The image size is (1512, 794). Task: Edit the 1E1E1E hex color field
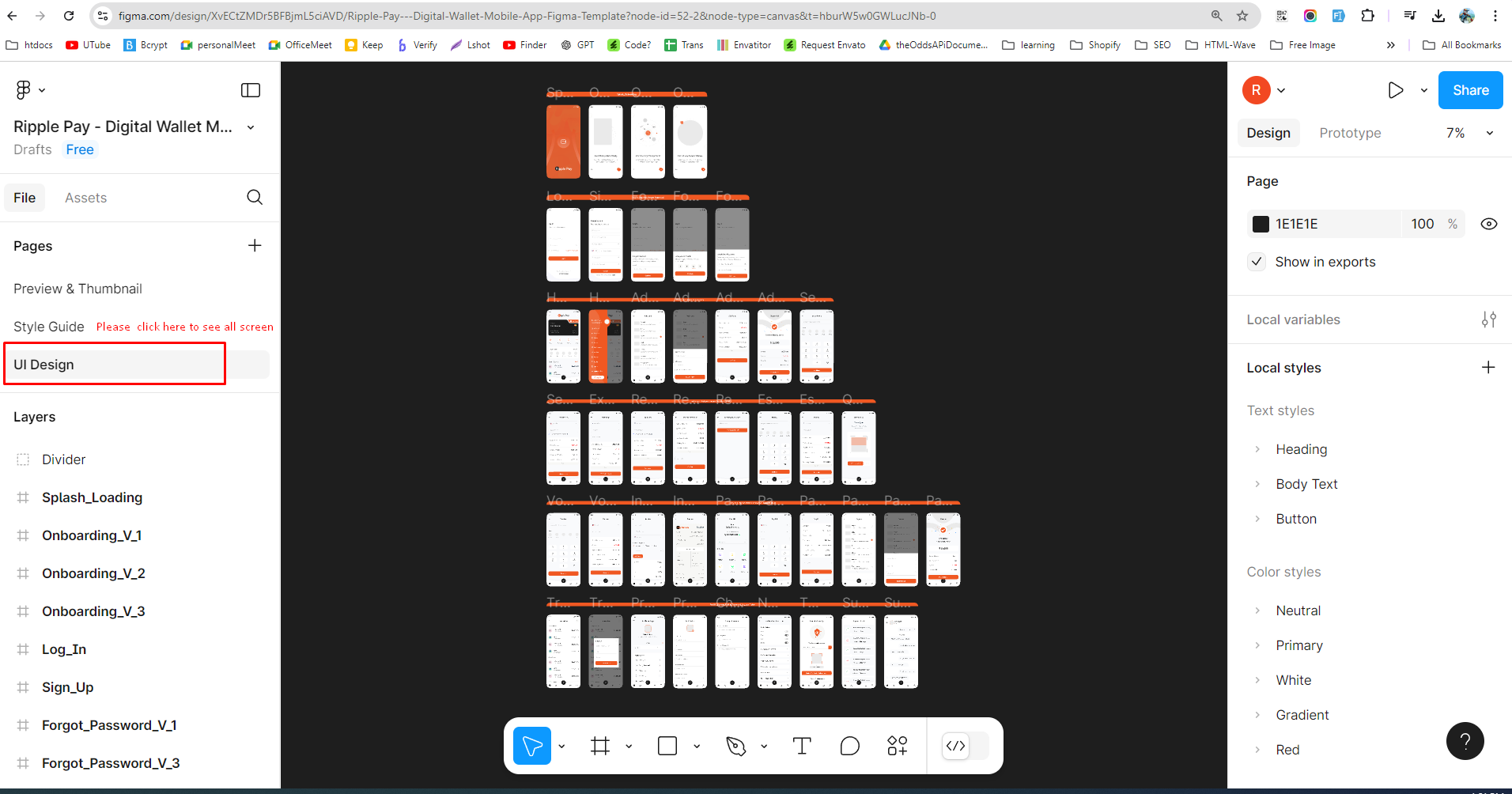click(1324, 224)
